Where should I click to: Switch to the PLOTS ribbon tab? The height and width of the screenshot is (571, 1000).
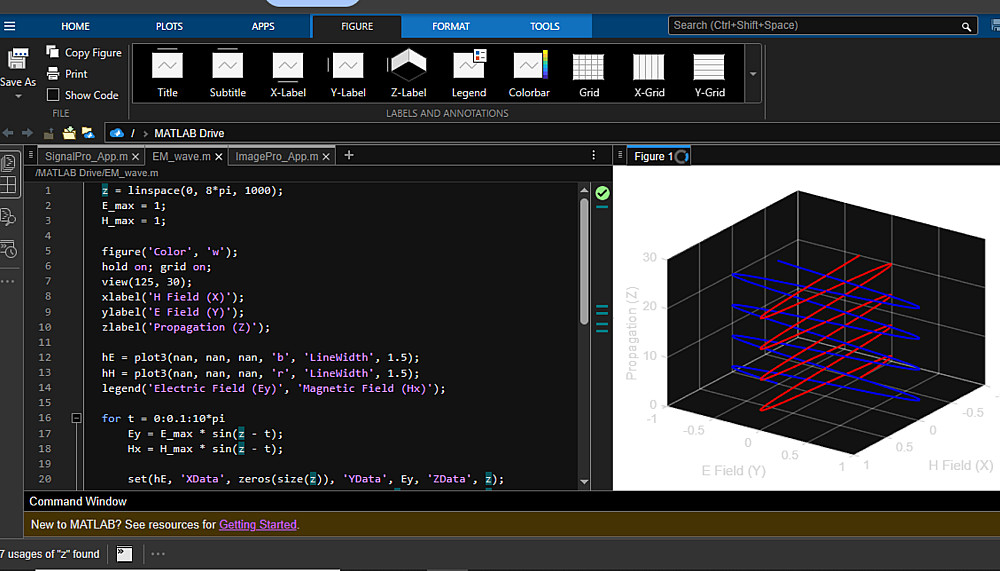(169, 27)
